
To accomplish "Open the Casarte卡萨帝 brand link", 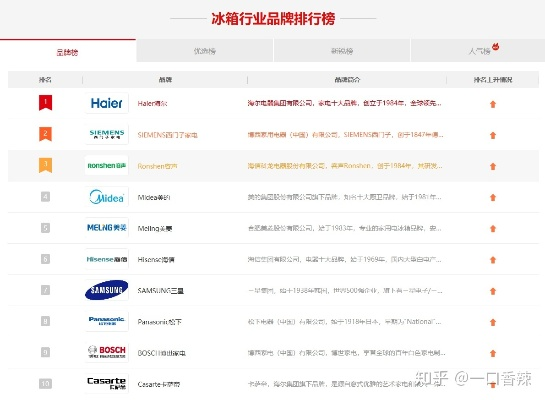I will [159, 384].
